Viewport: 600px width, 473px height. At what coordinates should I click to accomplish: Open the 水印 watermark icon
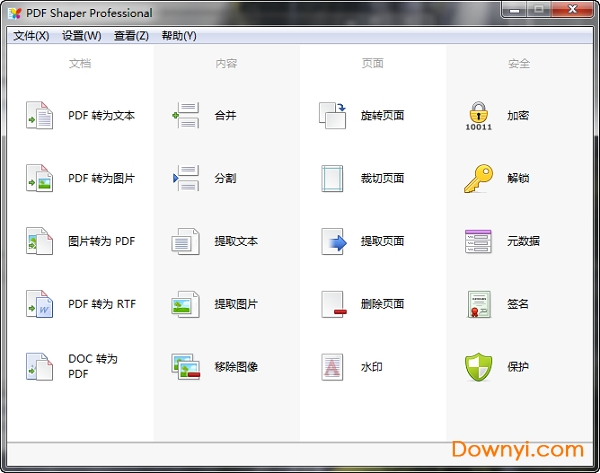coord(332,367)
